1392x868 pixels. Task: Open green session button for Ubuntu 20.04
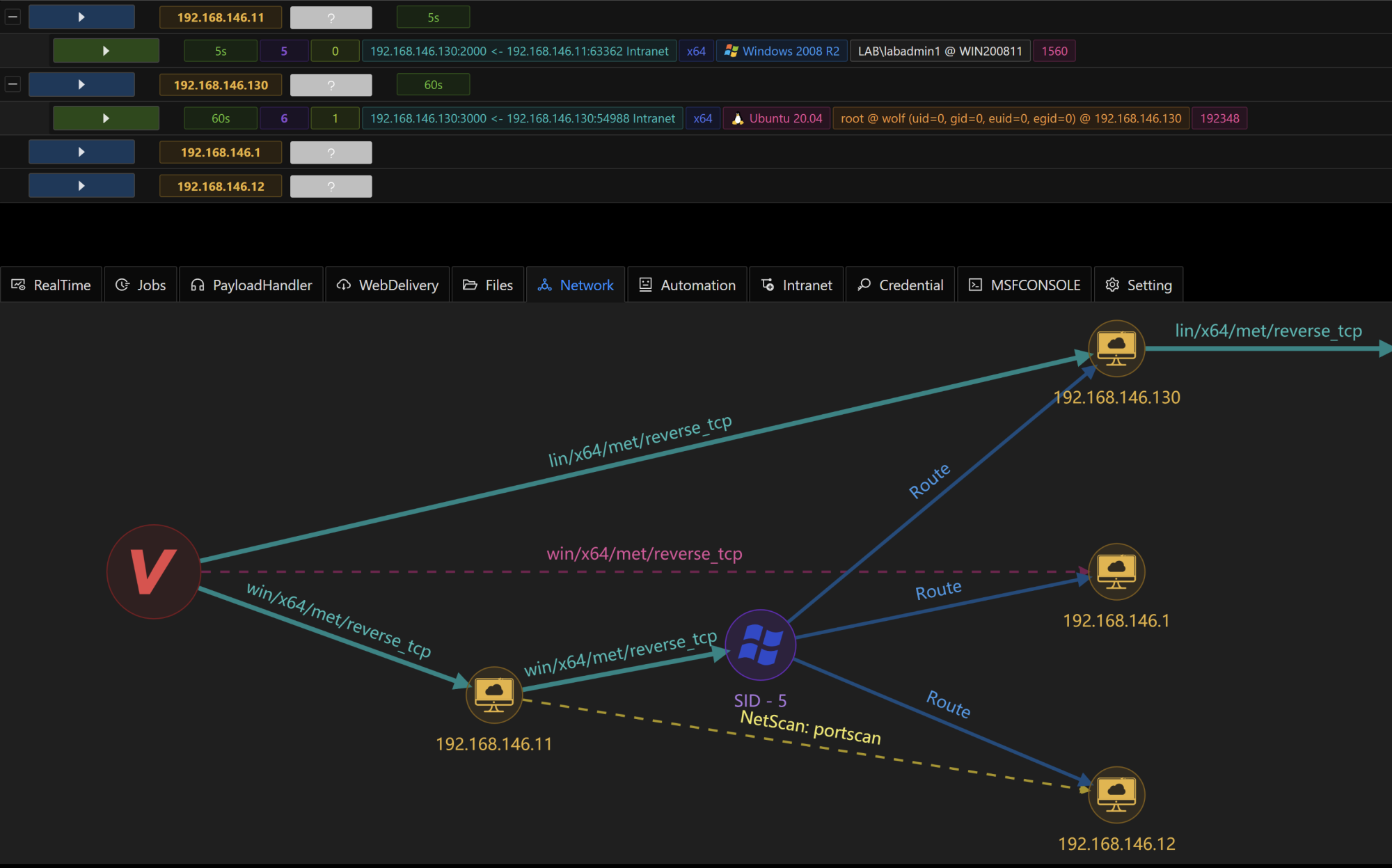pos(106,118)
